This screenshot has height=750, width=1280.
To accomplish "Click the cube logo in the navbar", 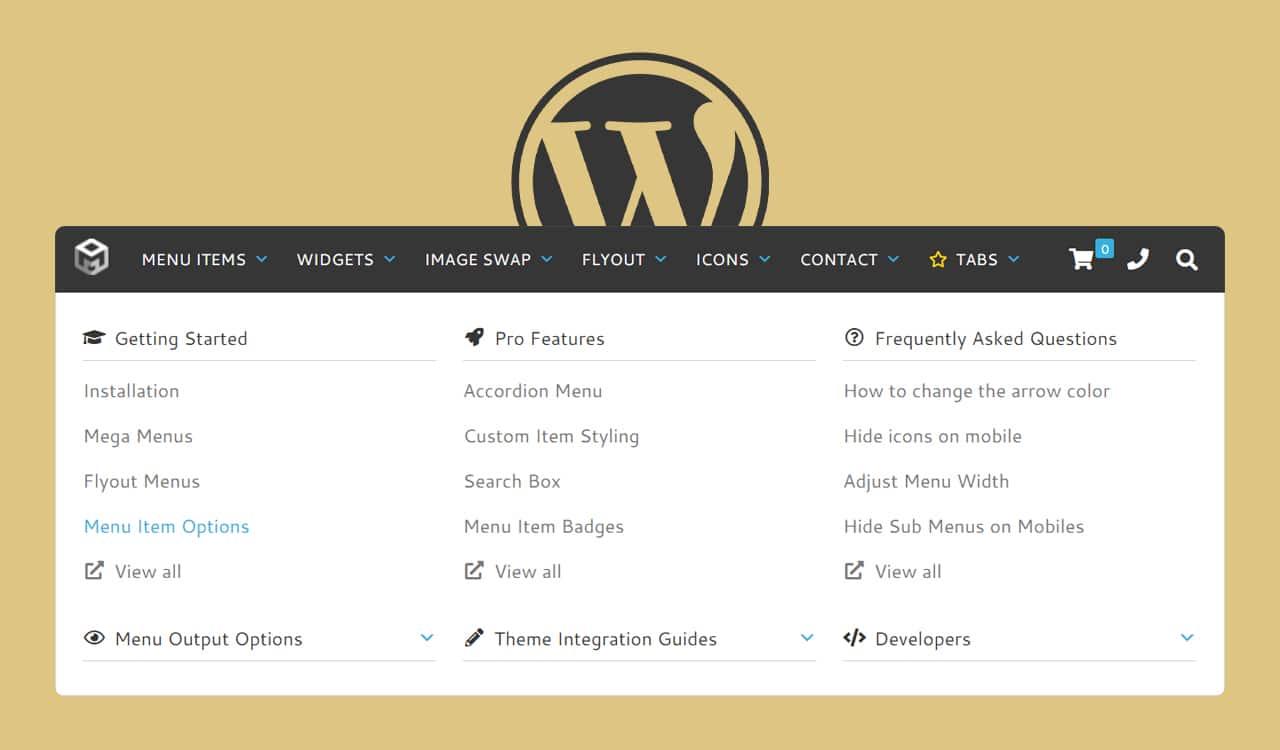I will [91, 258].
